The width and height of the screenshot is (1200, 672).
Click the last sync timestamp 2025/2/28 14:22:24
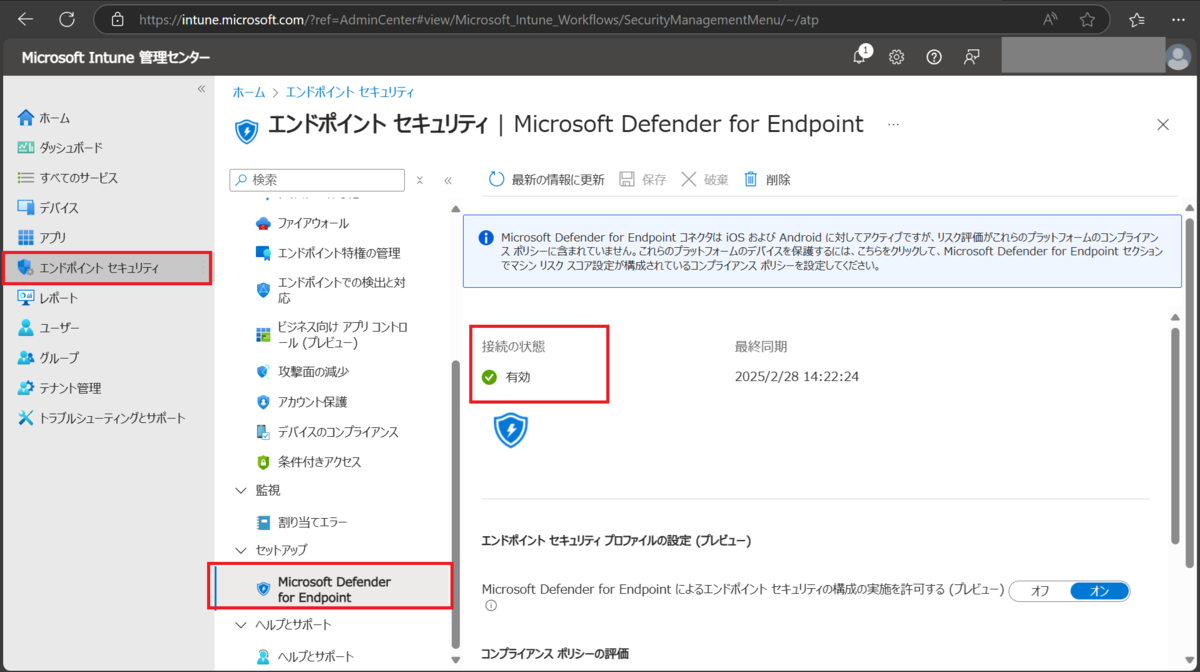point(797,377)
